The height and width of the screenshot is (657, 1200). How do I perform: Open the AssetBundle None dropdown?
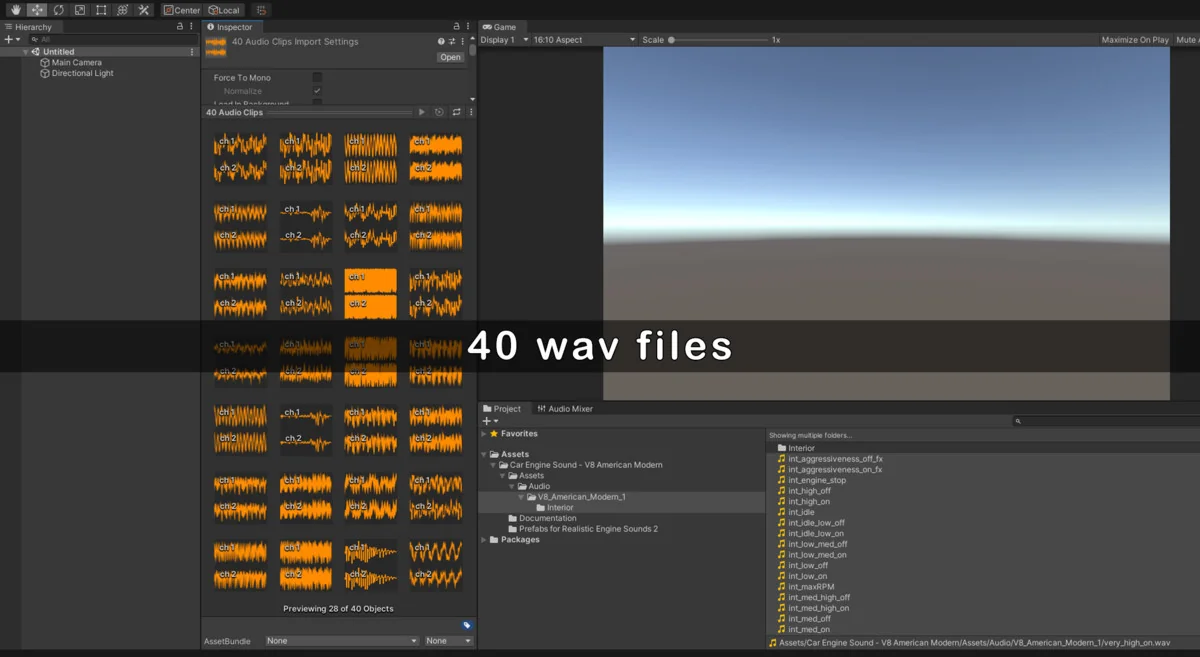pos(342,641)
